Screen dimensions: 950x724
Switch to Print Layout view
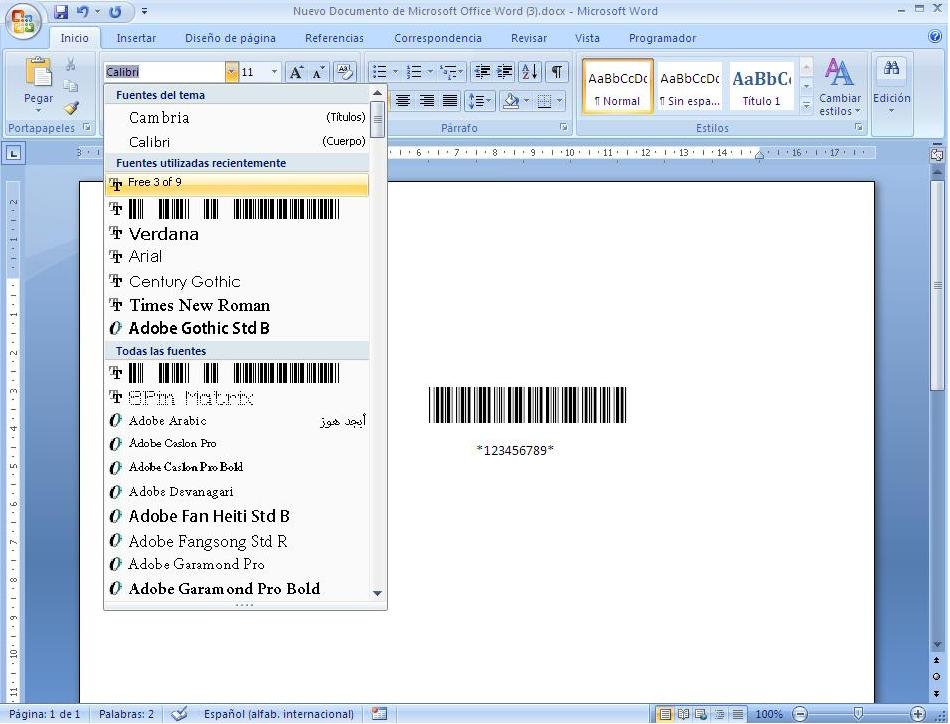[x=665, y=714]
